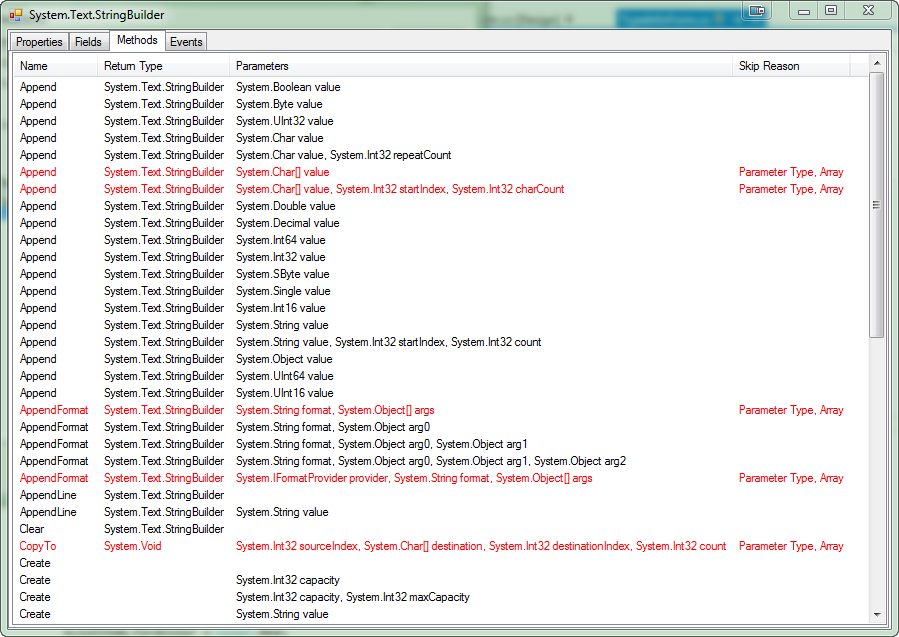Sort by the Return Type column header
Screen dimensions: 899x637
pyautogui.click(x=164, y=66)
